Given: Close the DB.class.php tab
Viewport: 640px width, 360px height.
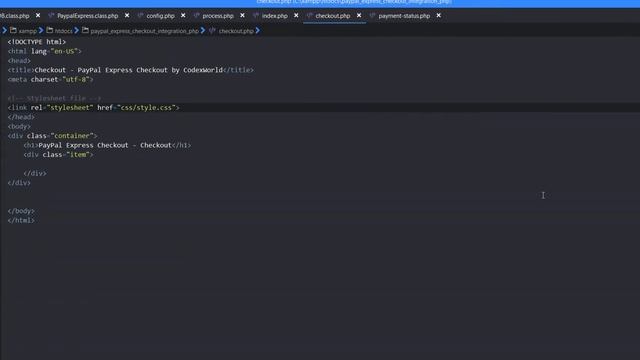Looking at the screenshot, I should (38, 16).
